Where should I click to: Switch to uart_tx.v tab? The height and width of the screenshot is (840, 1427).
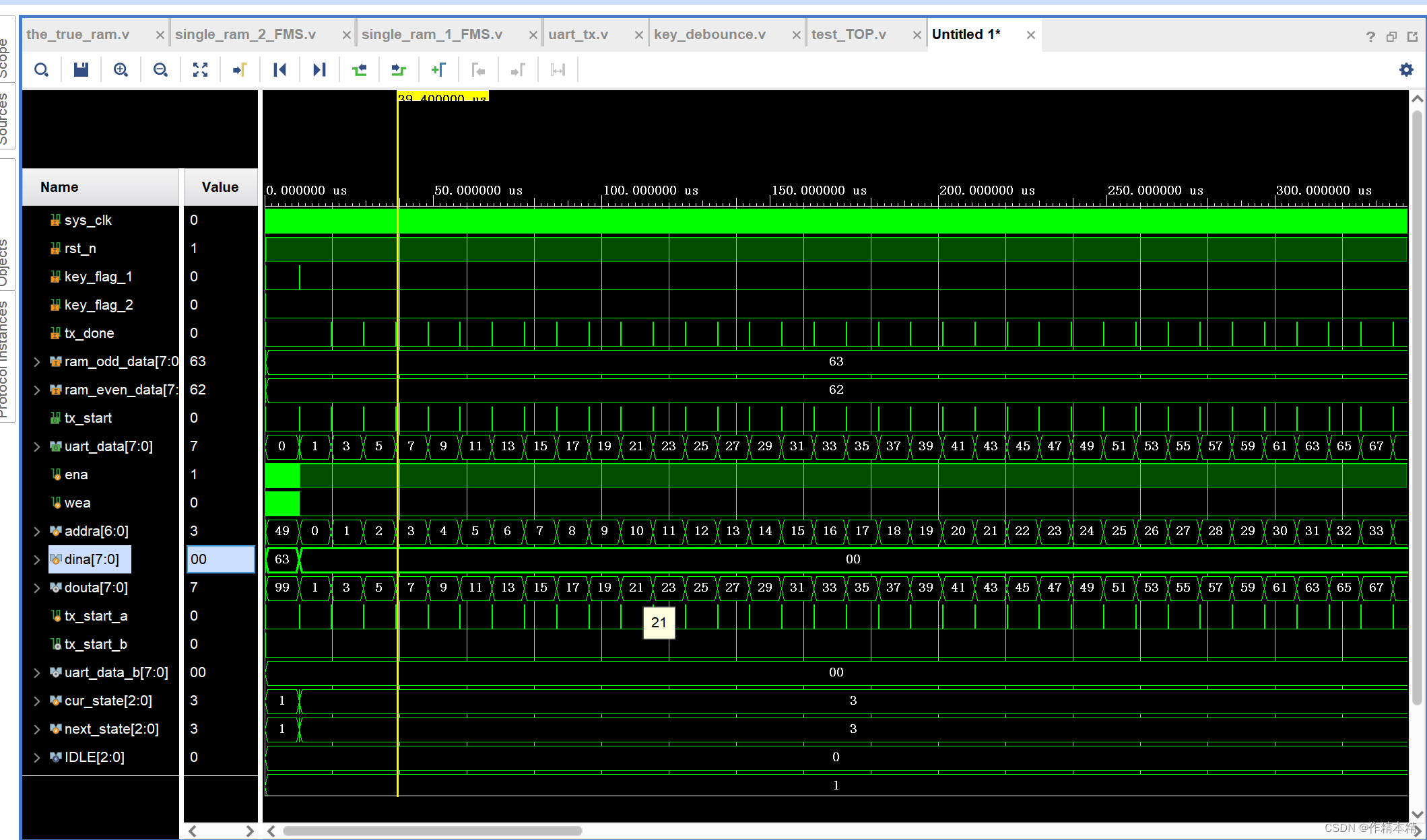tap(578, 34)
